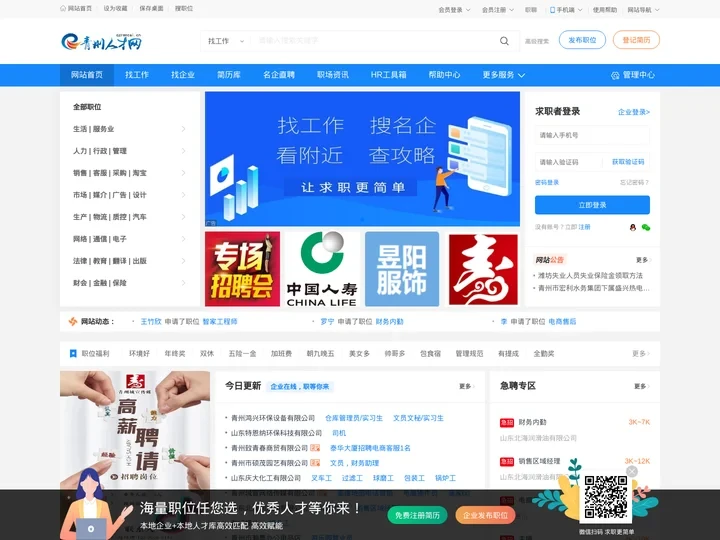Click the 登记简历 button
Screen dimensions: 720x540
[636, 40]
